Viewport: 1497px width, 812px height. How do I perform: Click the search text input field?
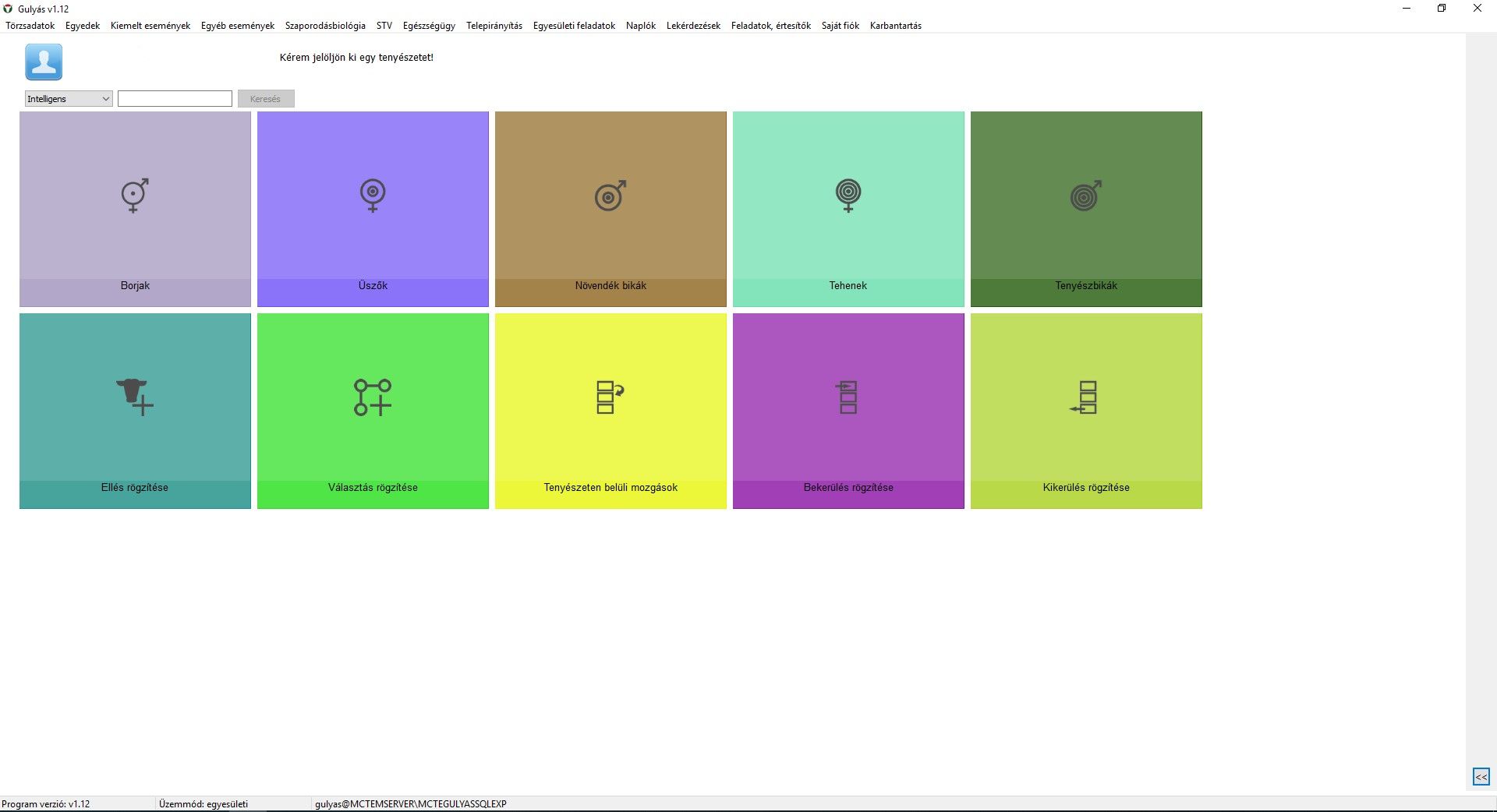[x=175, y=99]
